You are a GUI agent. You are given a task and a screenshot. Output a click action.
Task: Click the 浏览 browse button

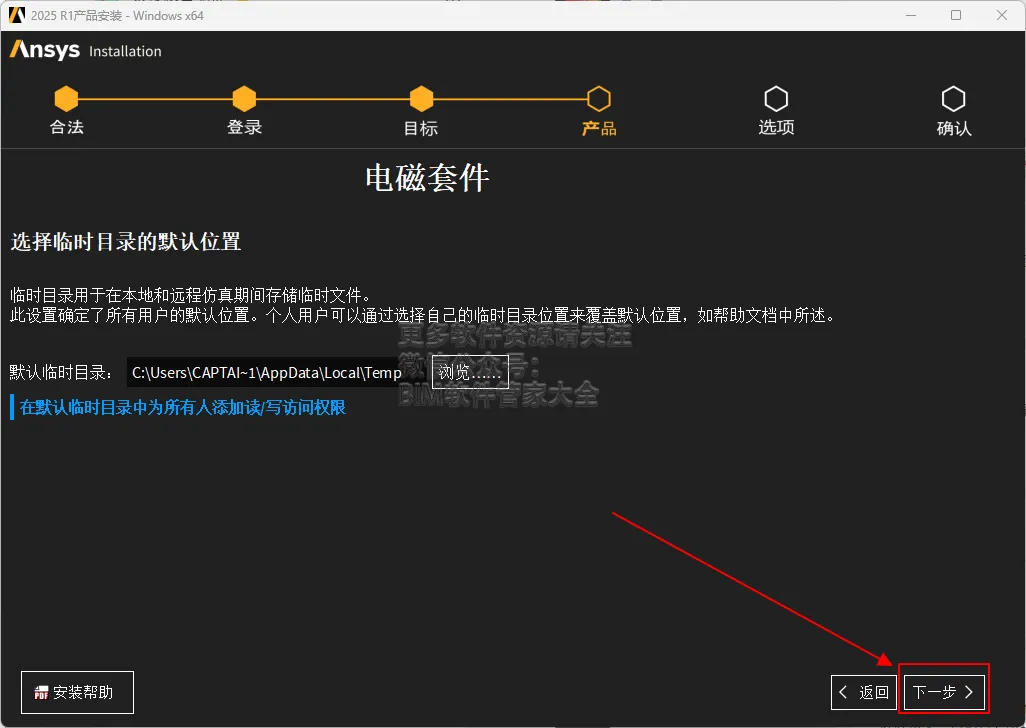470,372
